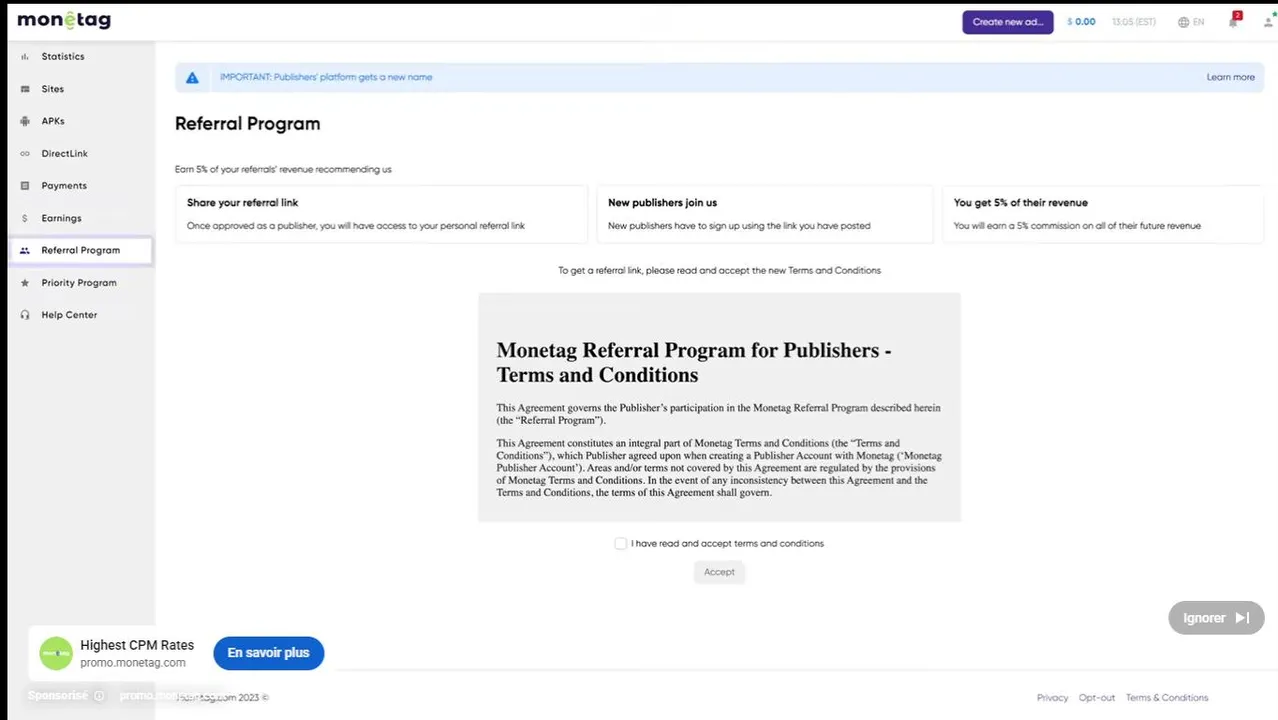1278x720 pixels.
Task: Click the Referral Program people icon
Action: click(25, 251)
